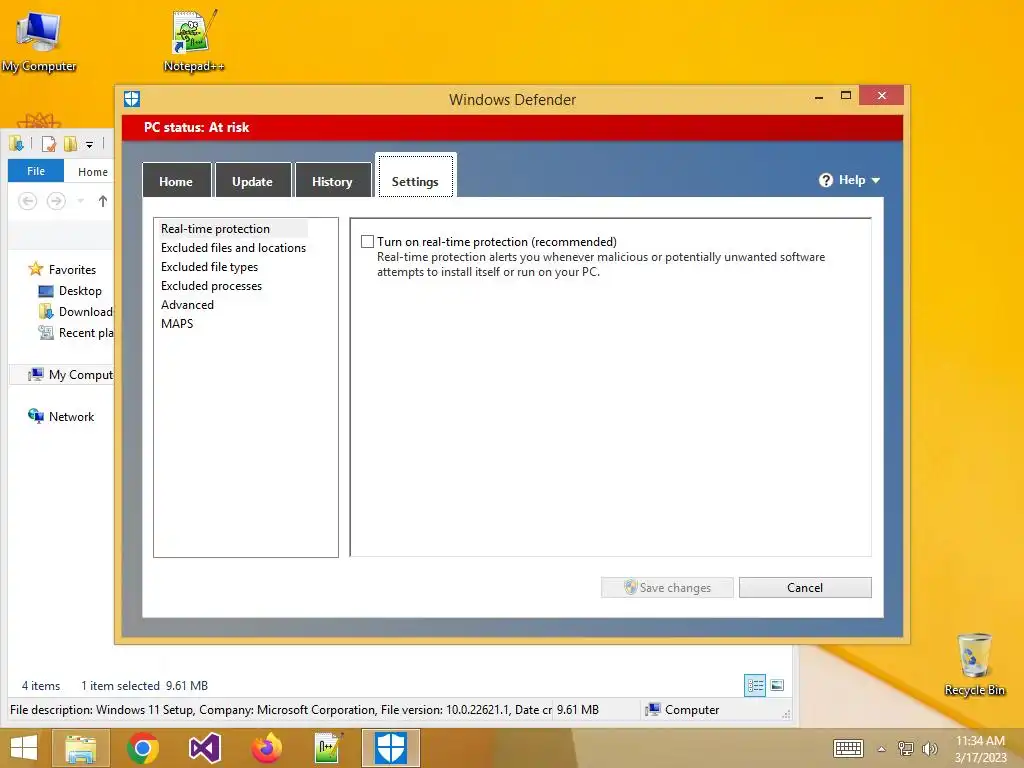1024x768 pixels.
Task: Open My Computer desktop icon
Action: 39,40
